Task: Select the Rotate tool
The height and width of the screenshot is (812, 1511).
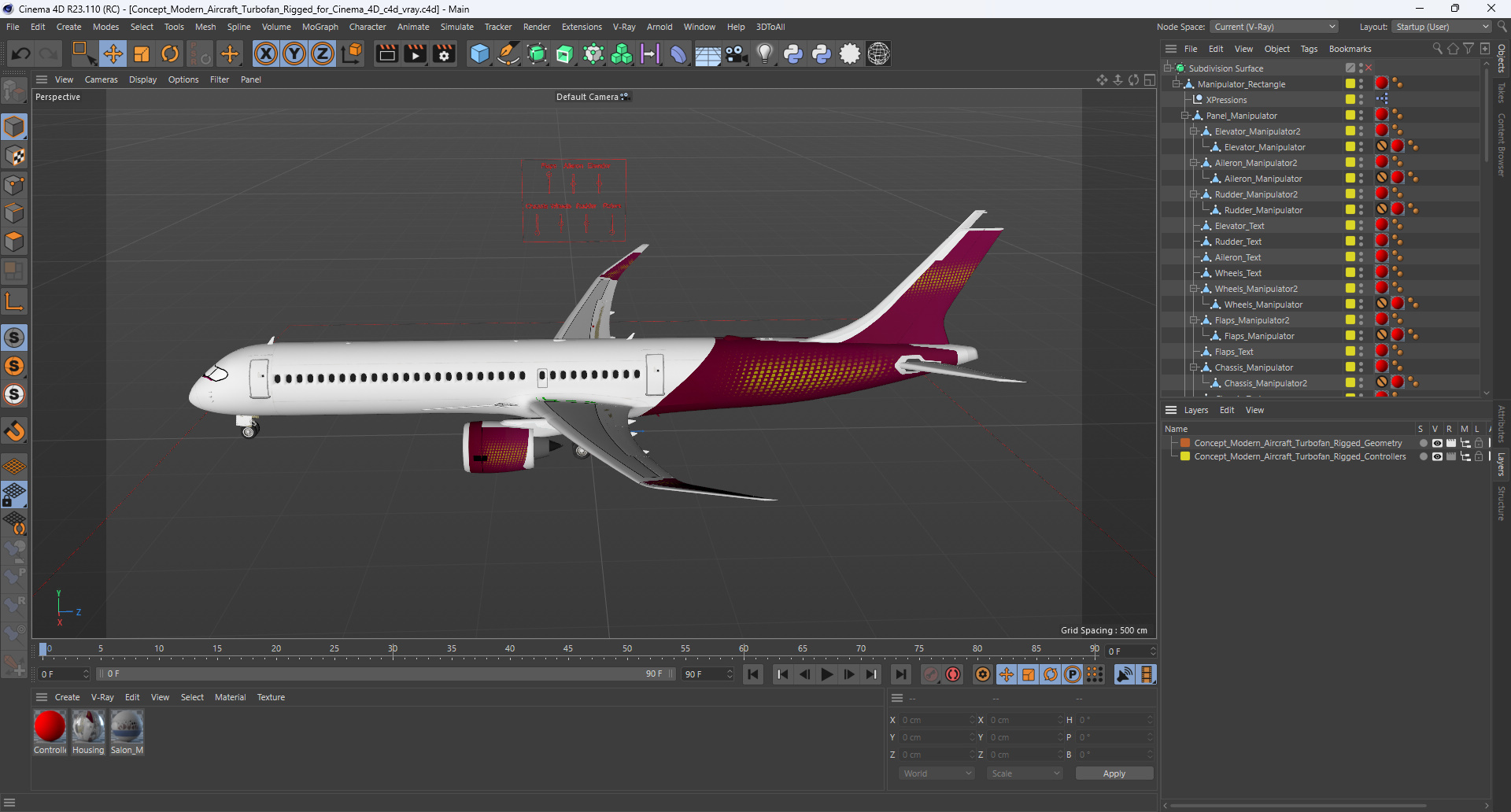Action: (170, 54)
